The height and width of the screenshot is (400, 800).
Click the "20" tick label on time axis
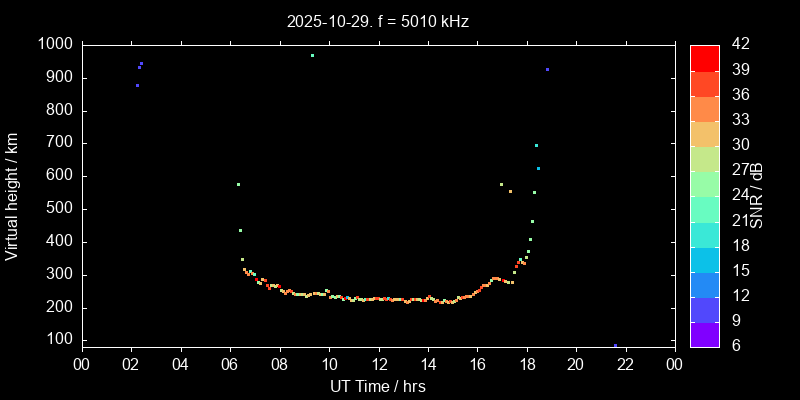tap(576, 364)
